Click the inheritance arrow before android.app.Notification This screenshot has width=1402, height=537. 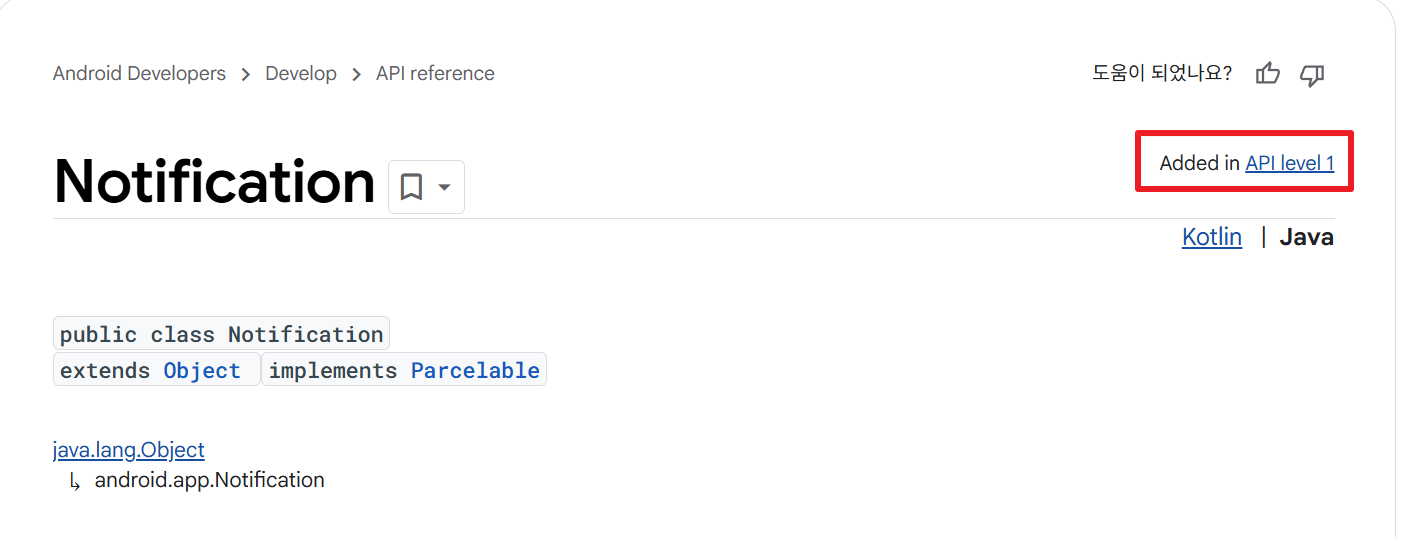coord(75,482)
